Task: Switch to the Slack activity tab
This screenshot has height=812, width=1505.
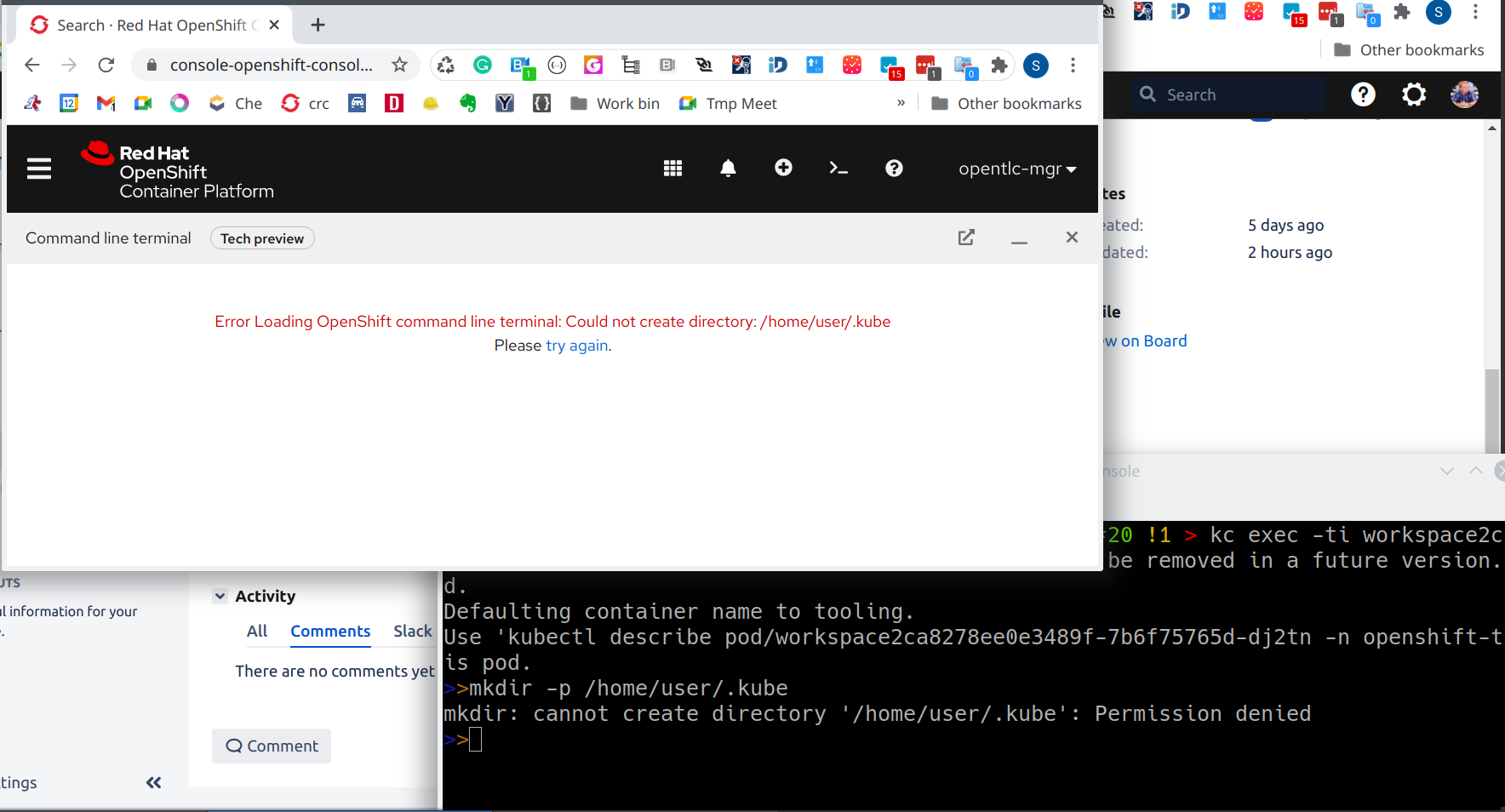Action: (413, 632)
